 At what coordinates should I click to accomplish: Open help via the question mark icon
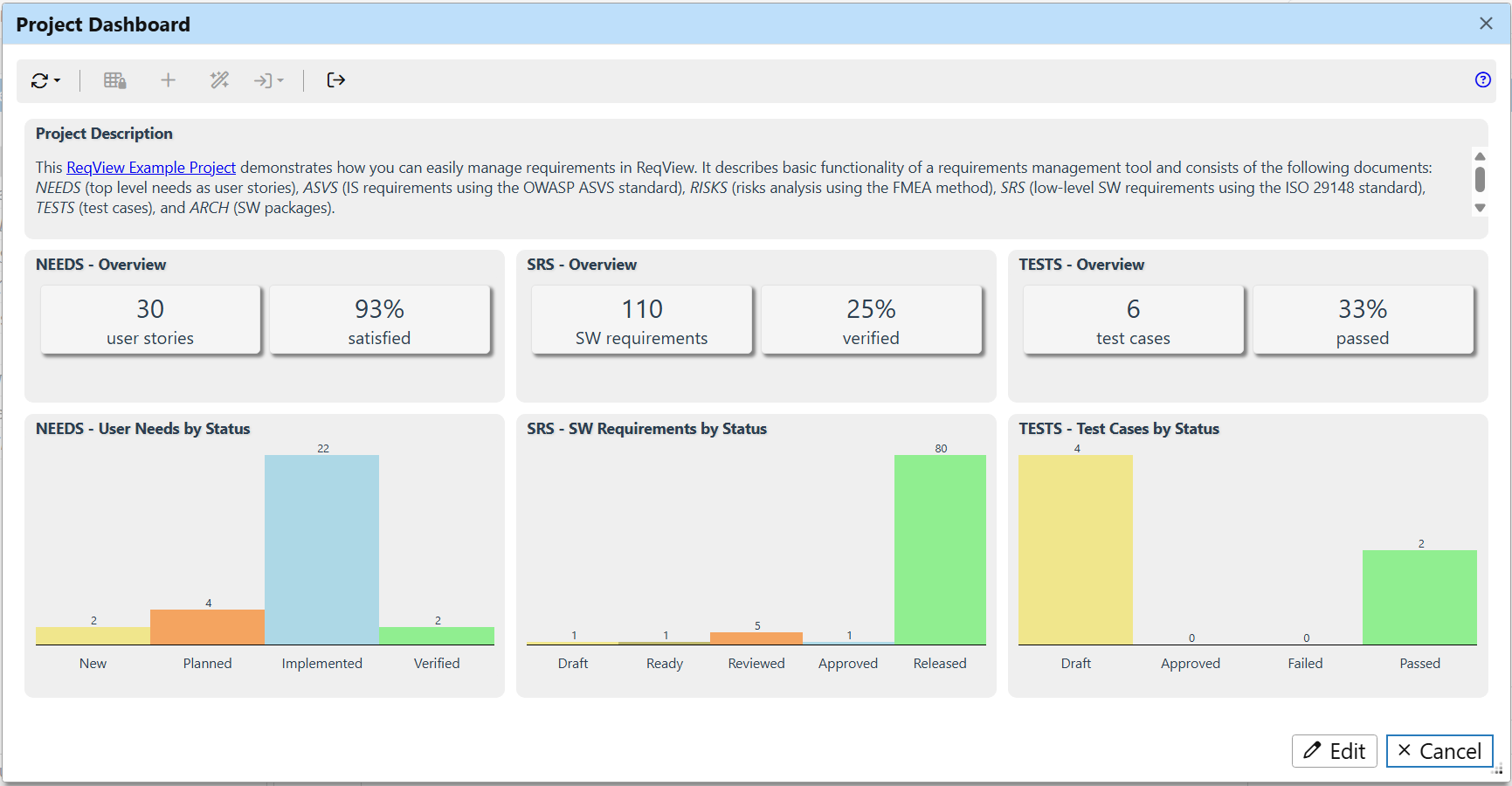click(x=1482, y=80)
